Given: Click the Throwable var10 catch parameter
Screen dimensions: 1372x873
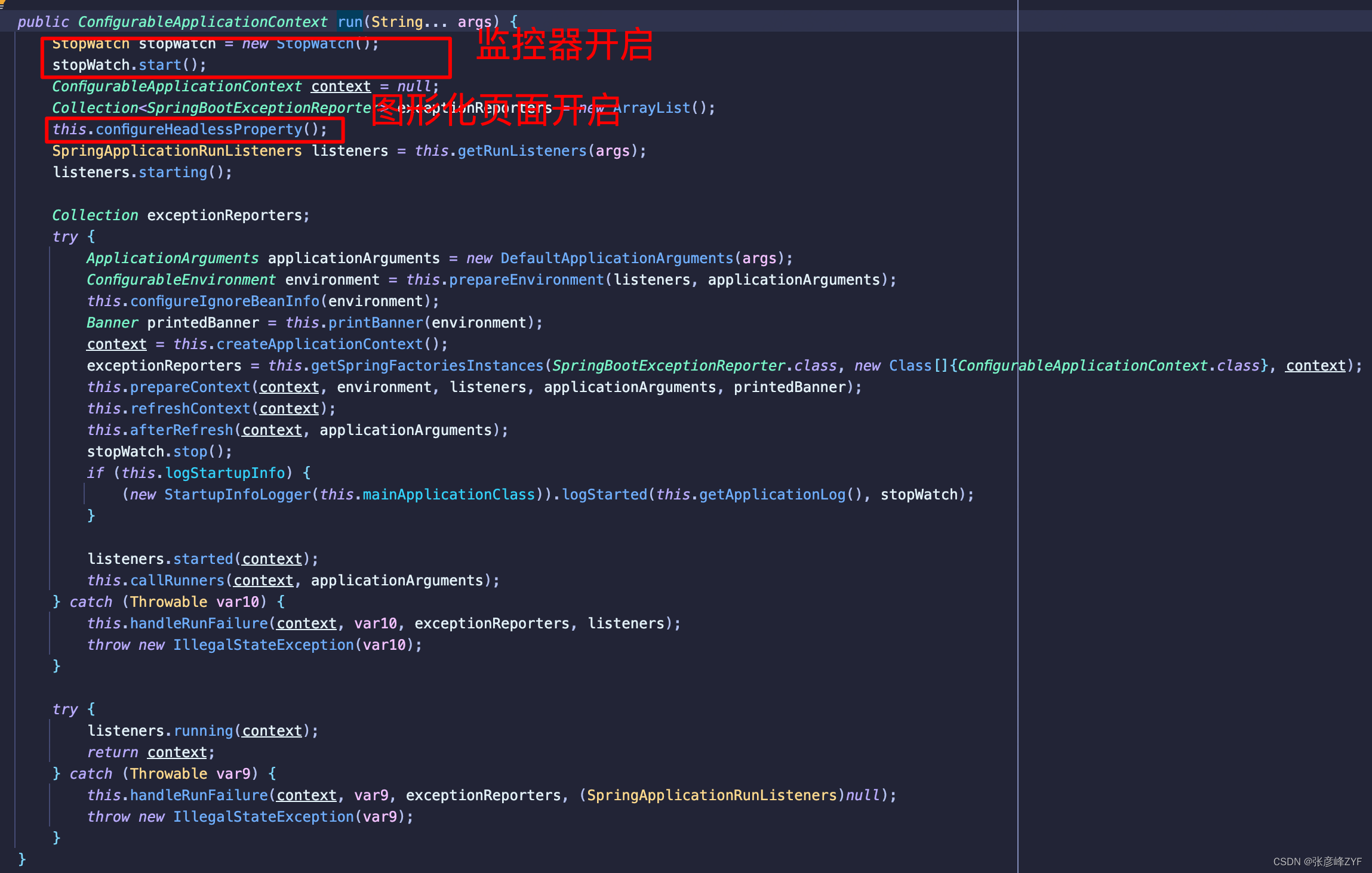Looking at the screenshot, I should click(x=195, y=602).
